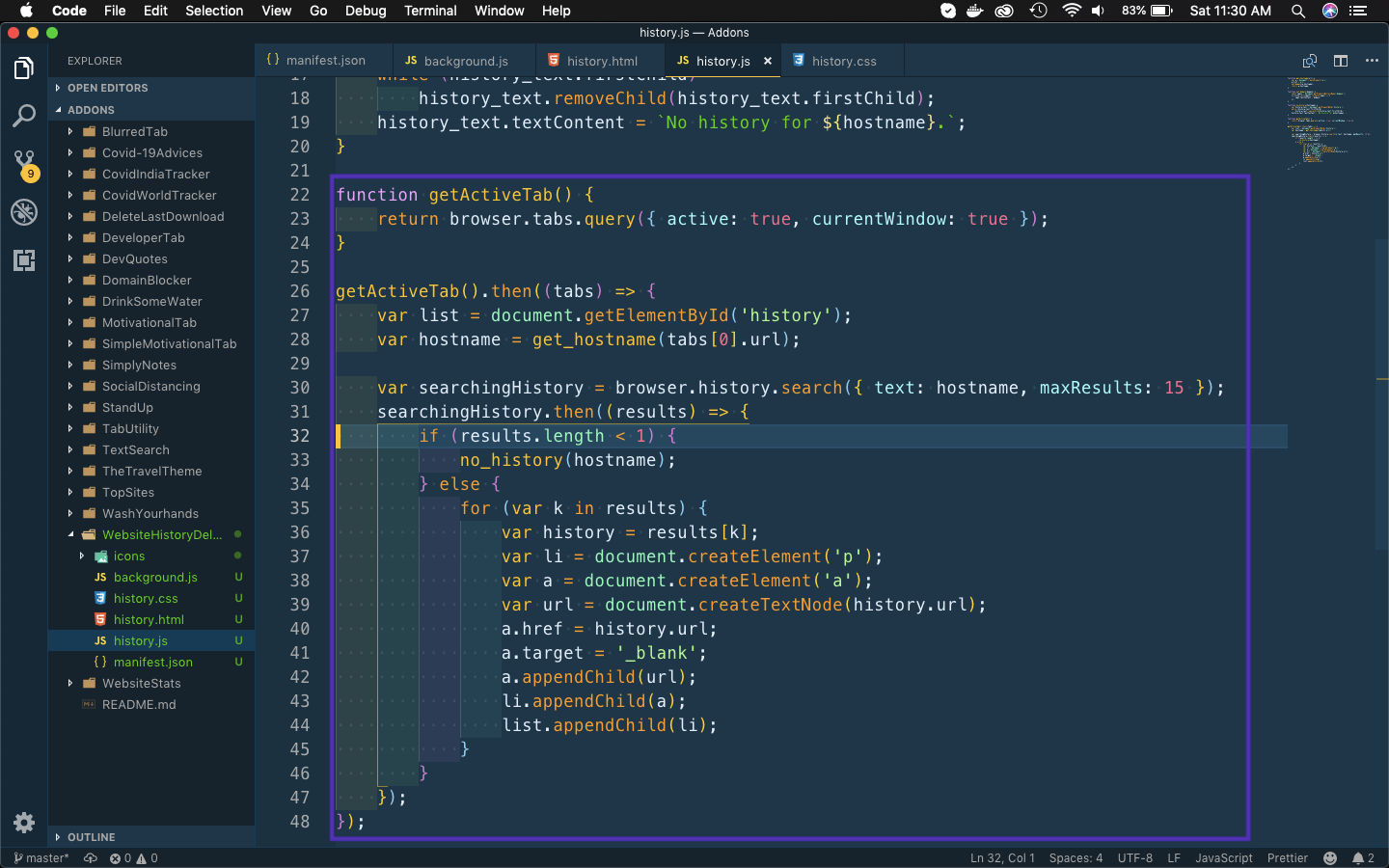This screenshot has width=1389, height=868.
Task: Open the Extensions view in activity bar
Action: click(24, 260)
